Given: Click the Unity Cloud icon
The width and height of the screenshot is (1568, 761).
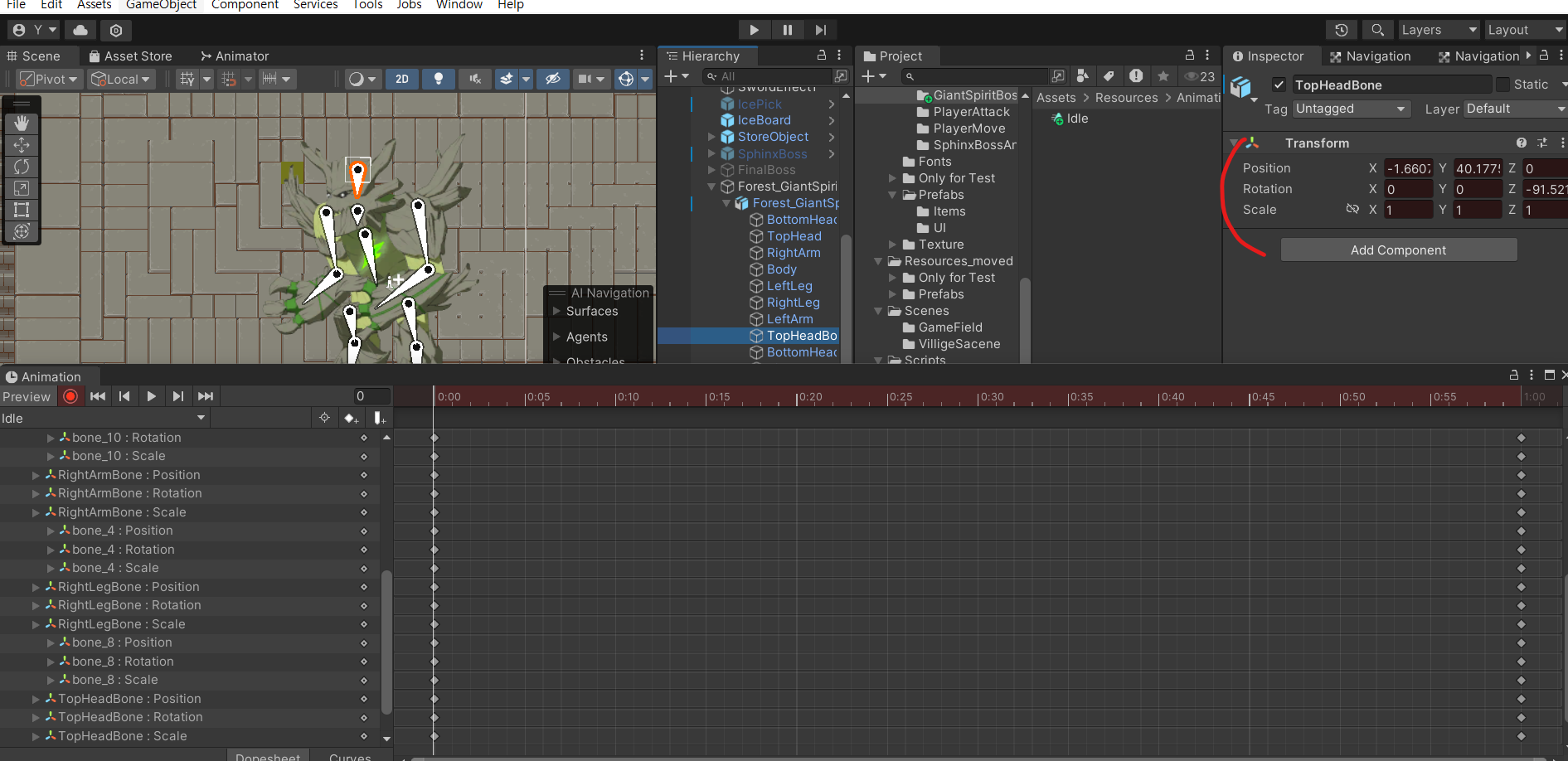Looking at the screenshot, I should 80,30.
